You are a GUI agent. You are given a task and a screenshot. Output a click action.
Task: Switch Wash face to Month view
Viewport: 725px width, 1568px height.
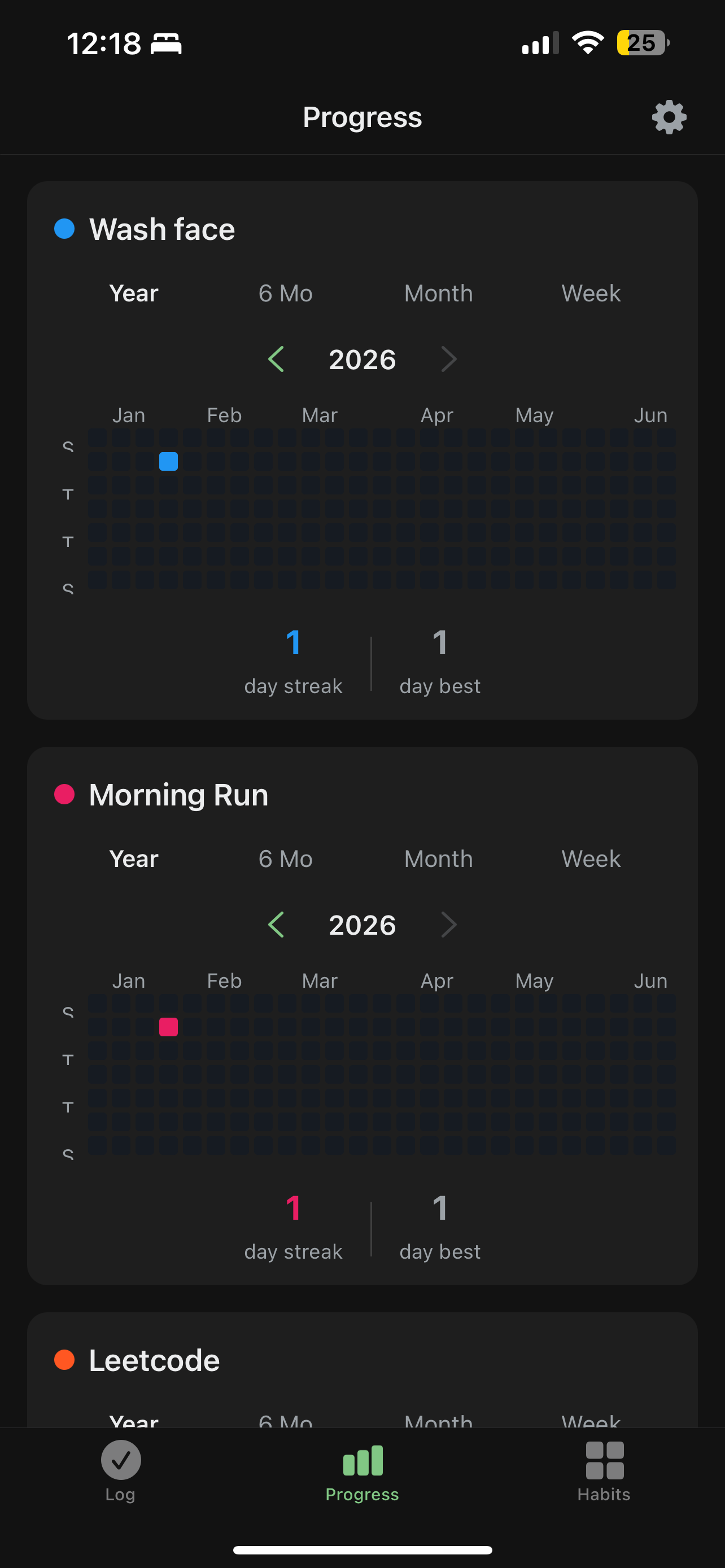438,294
